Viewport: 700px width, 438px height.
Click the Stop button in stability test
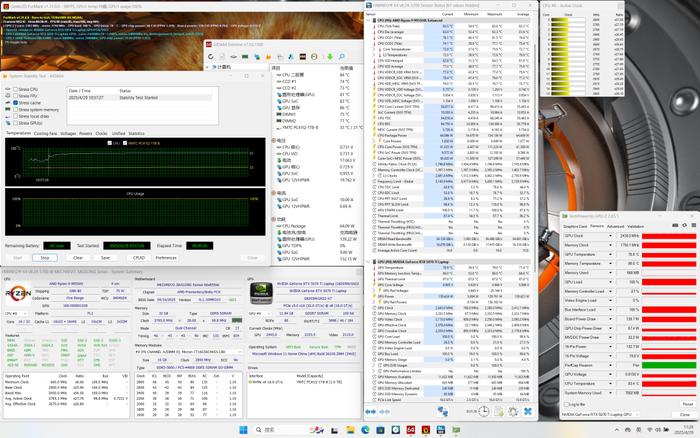coord(45,258)
